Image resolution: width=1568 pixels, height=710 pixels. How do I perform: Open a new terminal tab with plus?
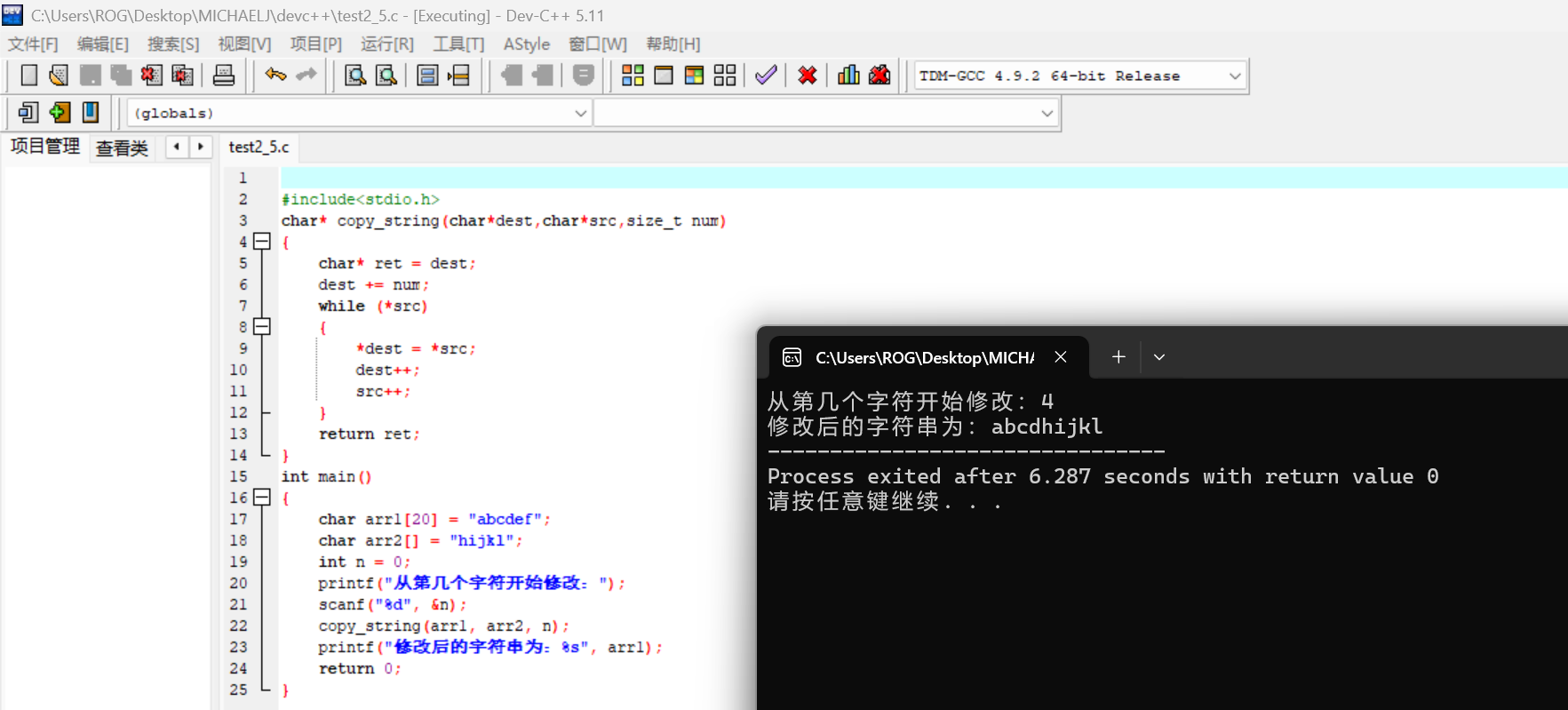tap(1118, 357)
